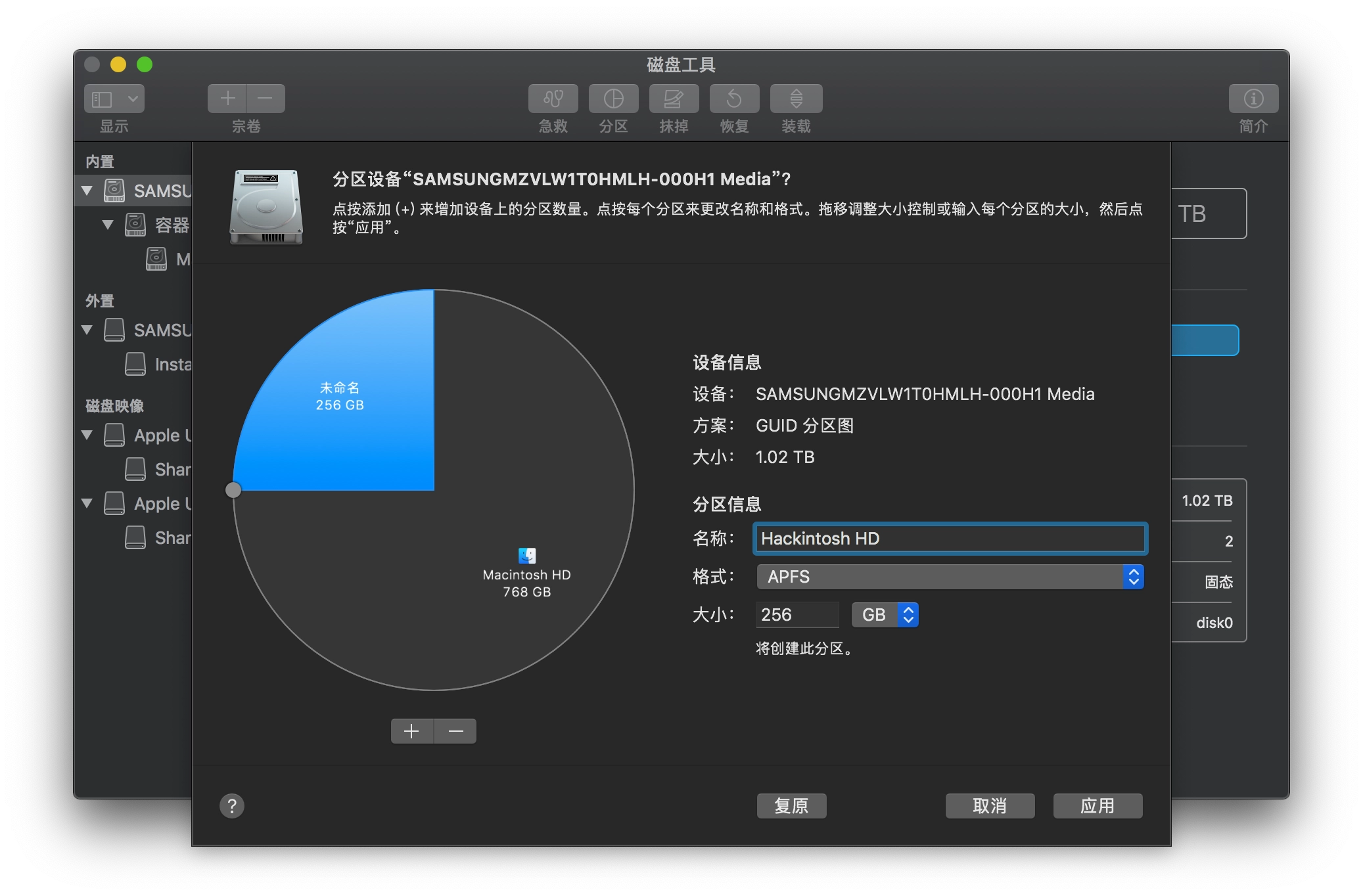Select the 容器 container disk icon
Screen dimensions: 1363x896
(x=135, y=225)
